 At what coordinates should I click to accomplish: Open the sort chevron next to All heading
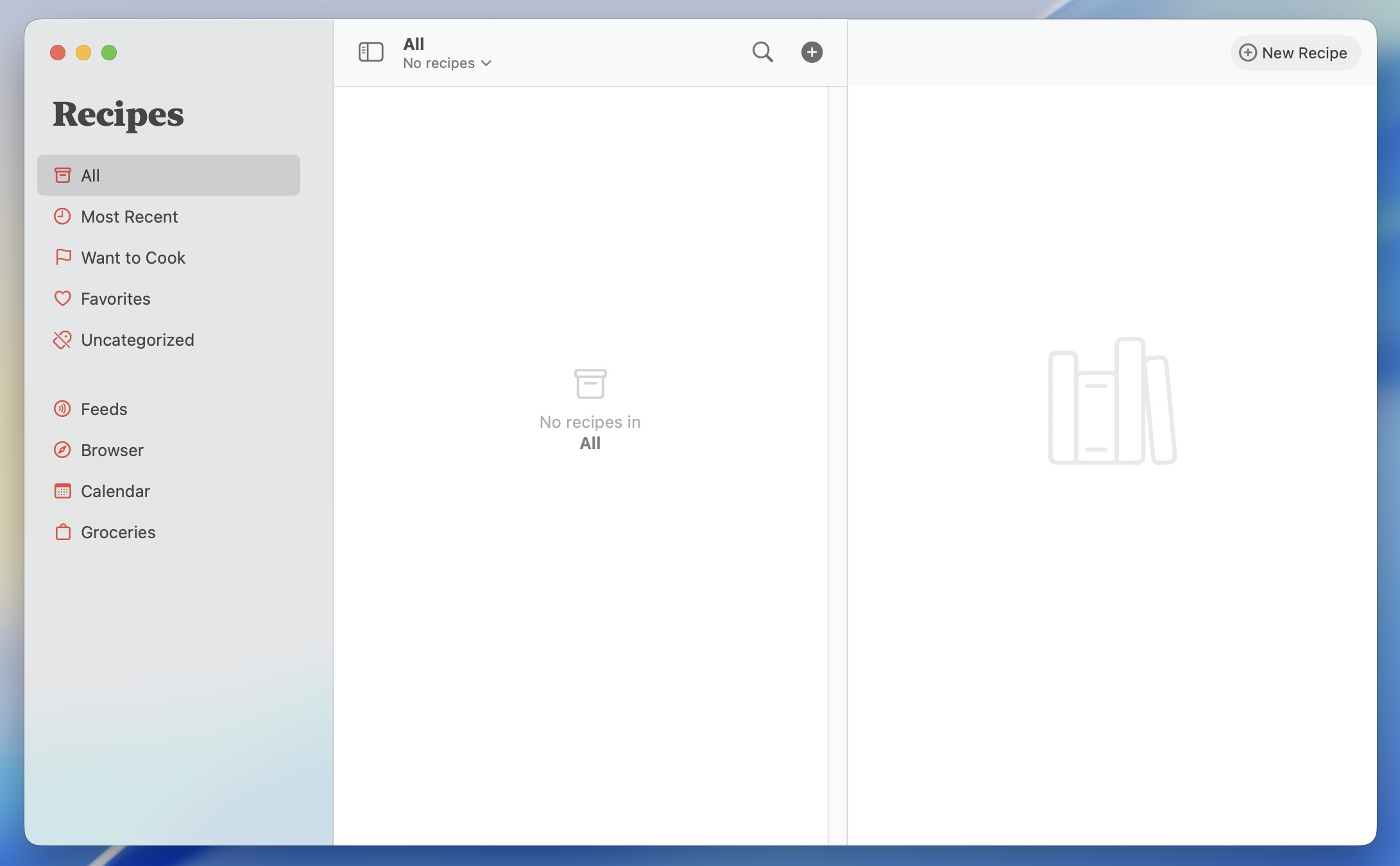[x=486, y=64]
